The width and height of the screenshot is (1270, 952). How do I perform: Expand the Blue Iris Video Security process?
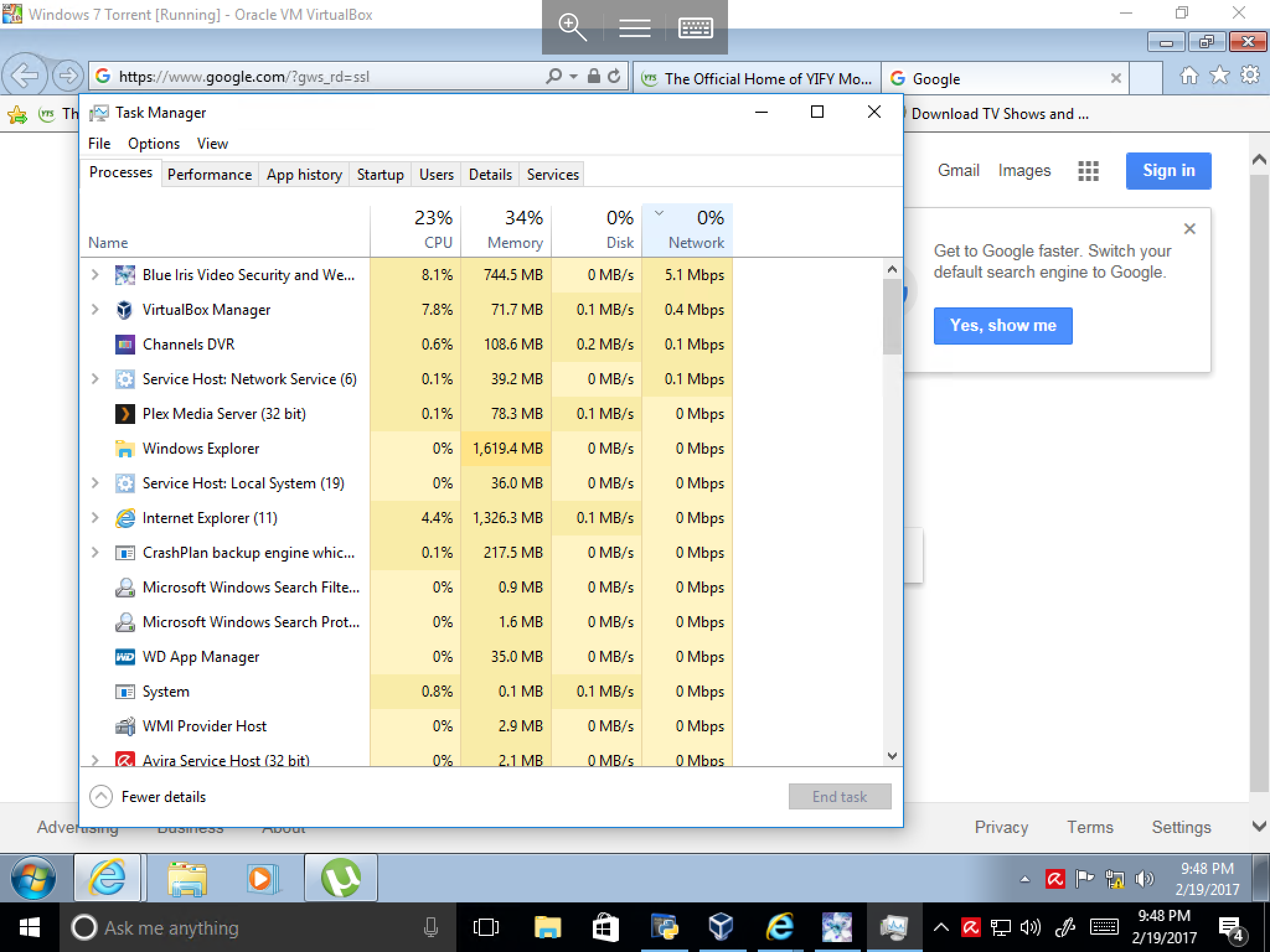pyautogui.click(x=95, y=275)
